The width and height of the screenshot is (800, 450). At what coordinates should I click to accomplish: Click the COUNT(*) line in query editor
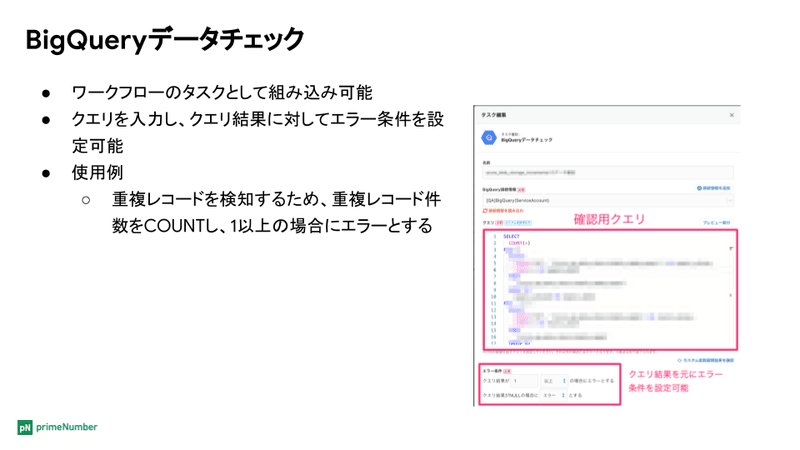519,243
